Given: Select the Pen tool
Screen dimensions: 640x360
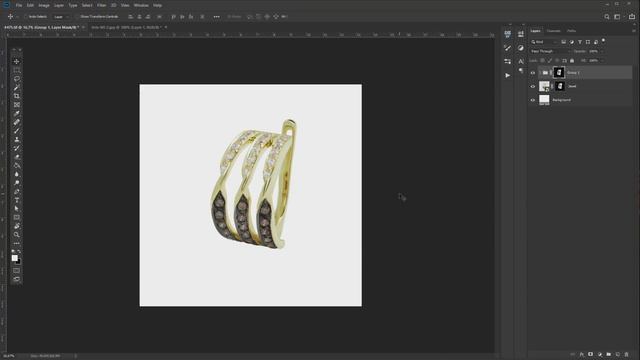Looking at the screenshot, I should 16,191.
